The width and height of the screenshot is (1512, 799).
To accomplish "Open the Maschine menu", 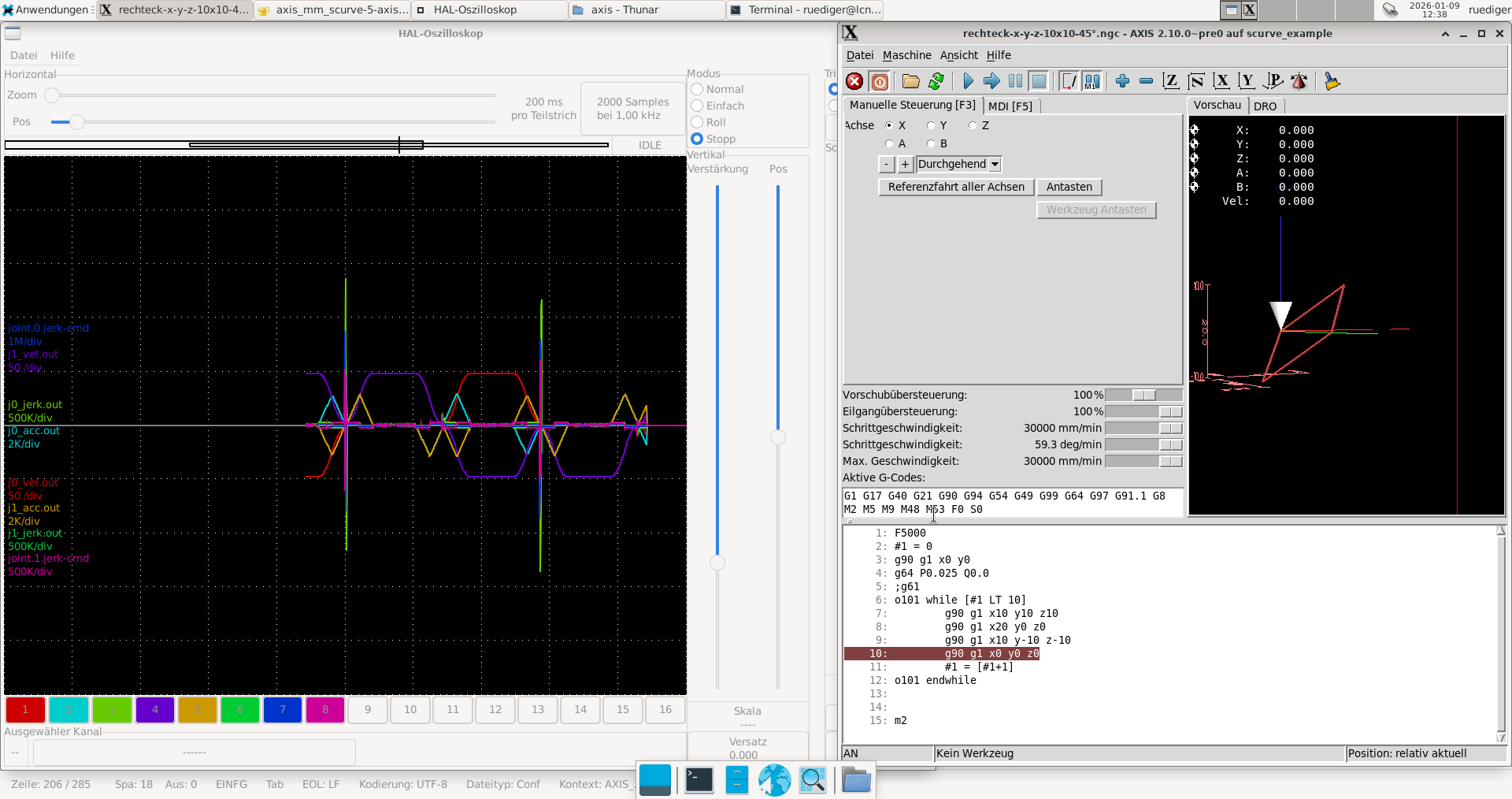I will pos(906,55).
